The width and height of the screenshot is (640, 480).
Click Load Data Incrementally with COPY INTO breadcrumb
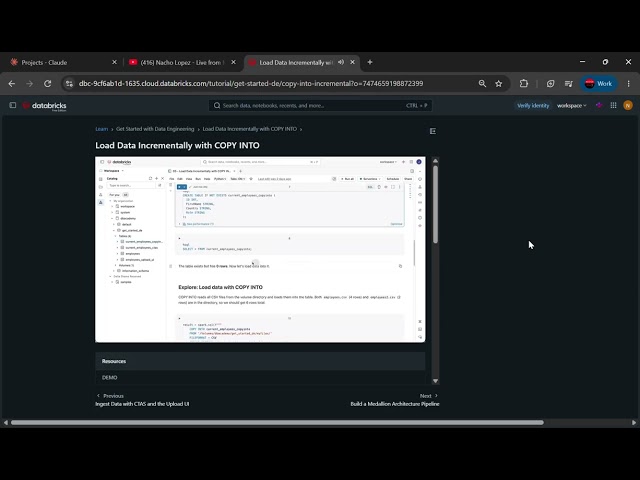point(249,129)
